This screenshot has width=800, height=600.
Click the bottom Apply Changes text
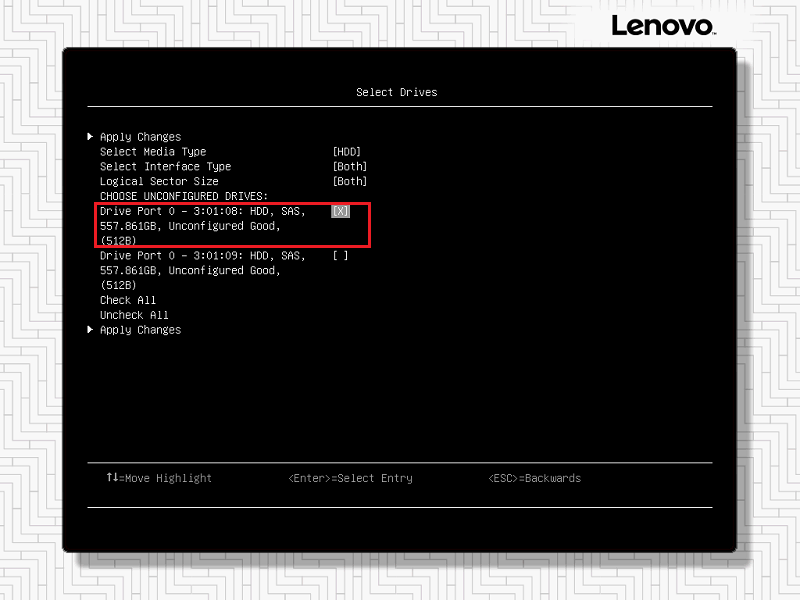(140, 330)
